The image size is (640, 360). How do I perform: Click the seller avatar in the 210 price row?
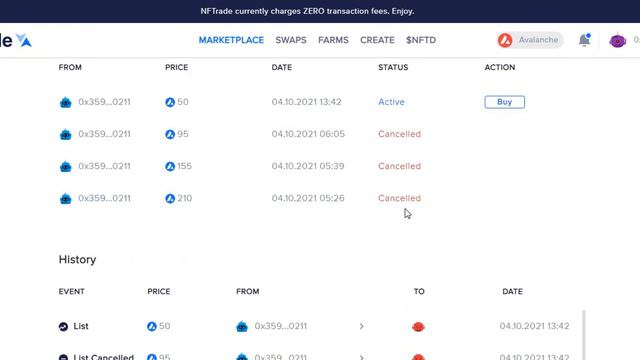pos(66,199)
